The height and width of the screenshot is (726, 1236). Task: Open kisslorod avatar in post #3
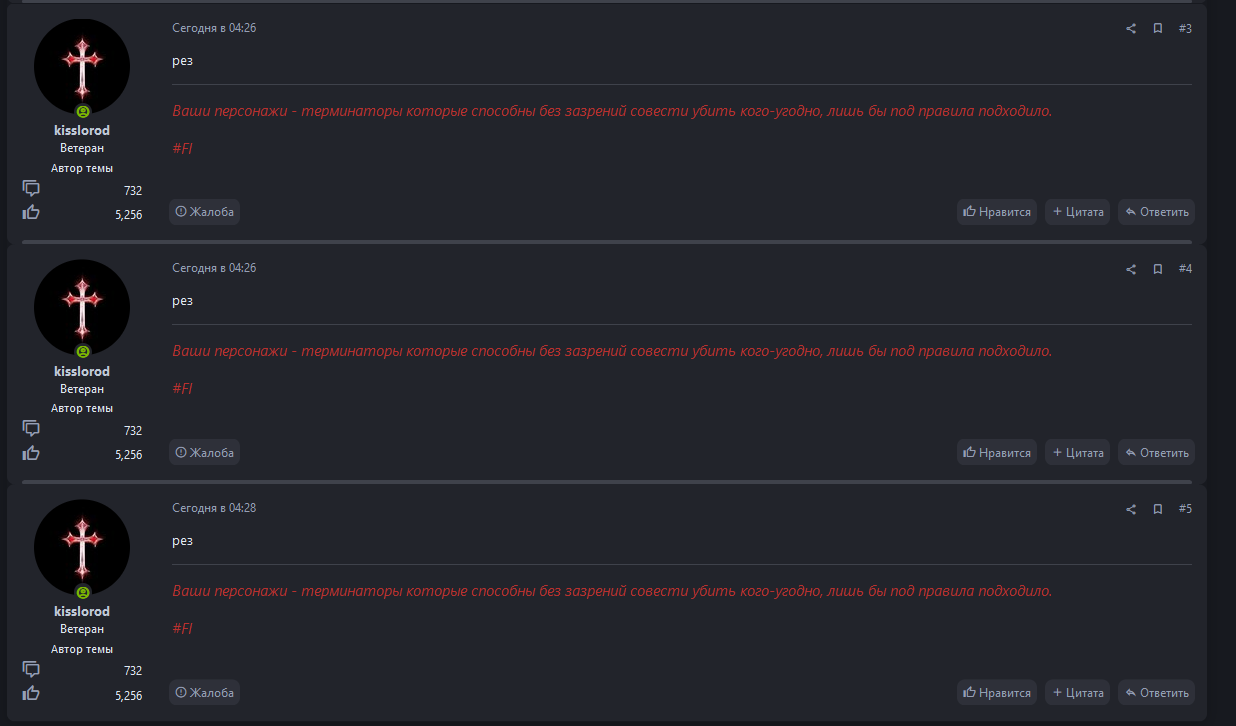click(82, 66)
